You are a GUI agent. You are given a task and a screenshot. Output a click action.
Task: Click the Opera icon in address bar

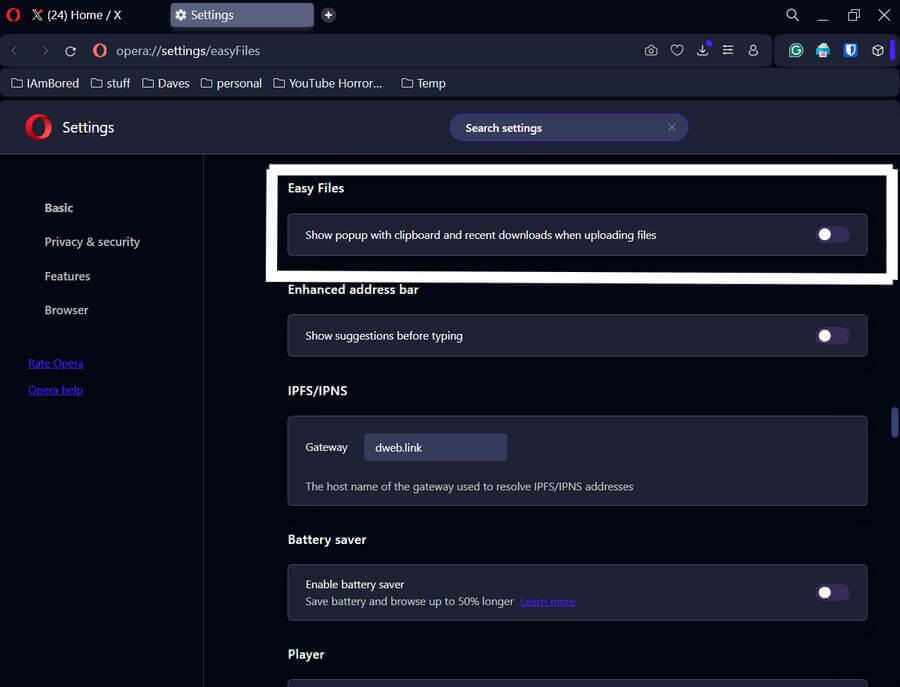(x=100, y=51)
